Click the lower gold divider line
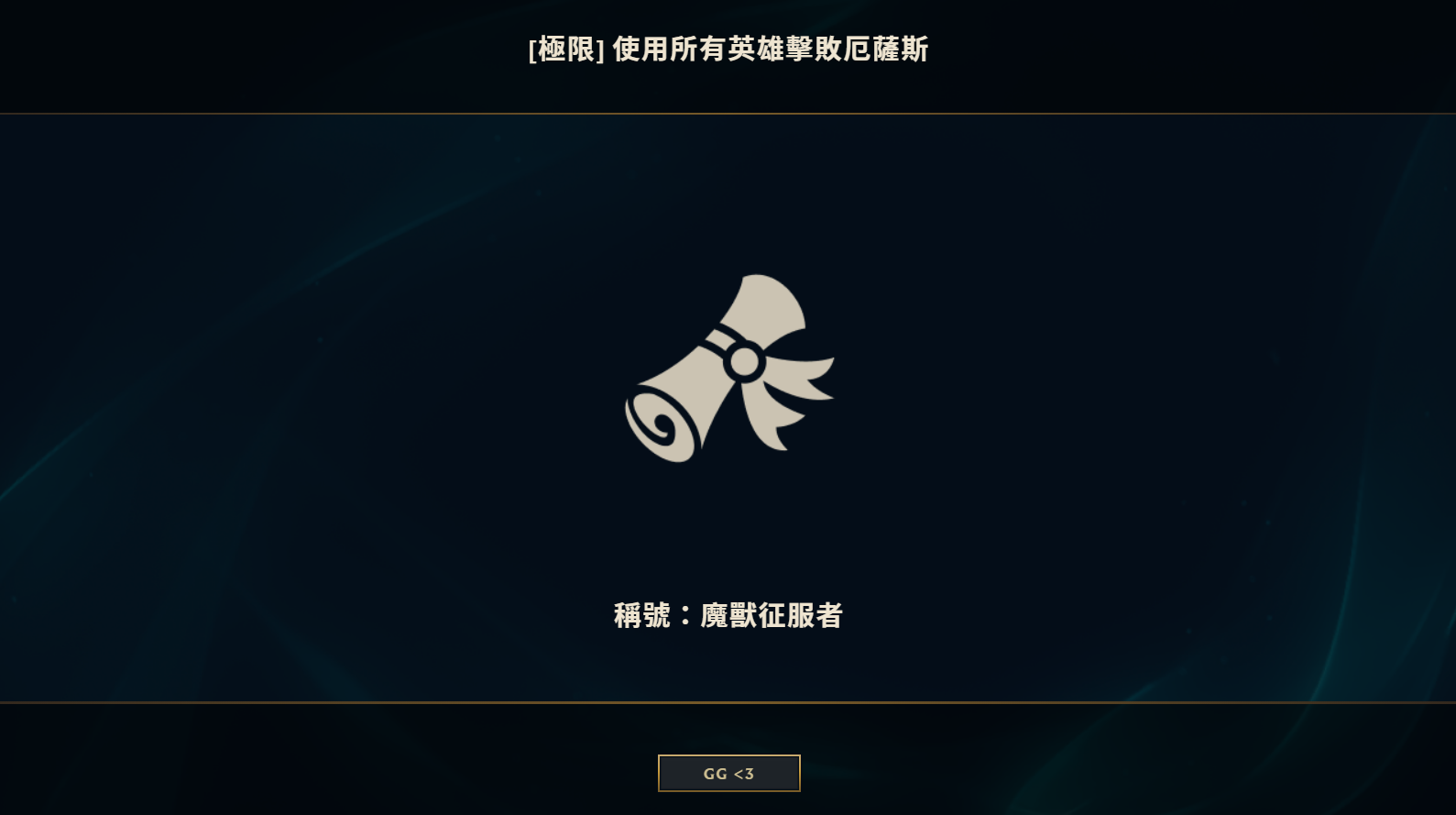Screen dimensions: 1456x815 (728, 702)
